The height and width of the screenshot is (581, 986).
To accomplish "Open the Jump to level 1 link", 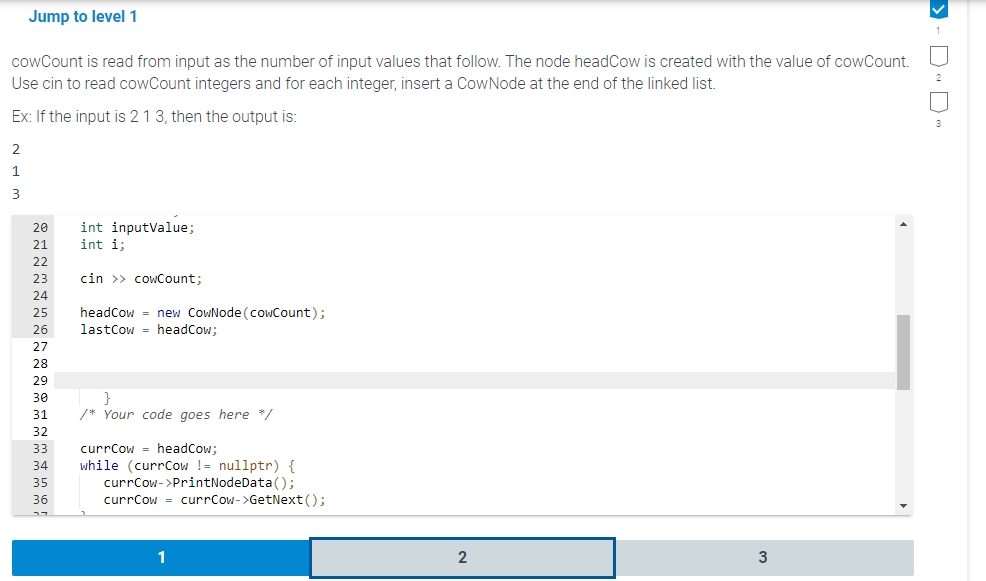I will (x=83, y=16).
